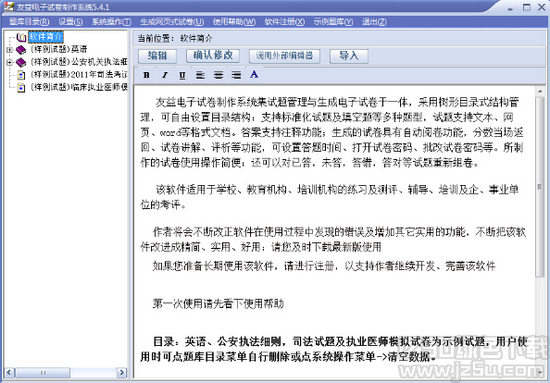Click the purple book icon for 公安机关执法

(x=21, y=62)
